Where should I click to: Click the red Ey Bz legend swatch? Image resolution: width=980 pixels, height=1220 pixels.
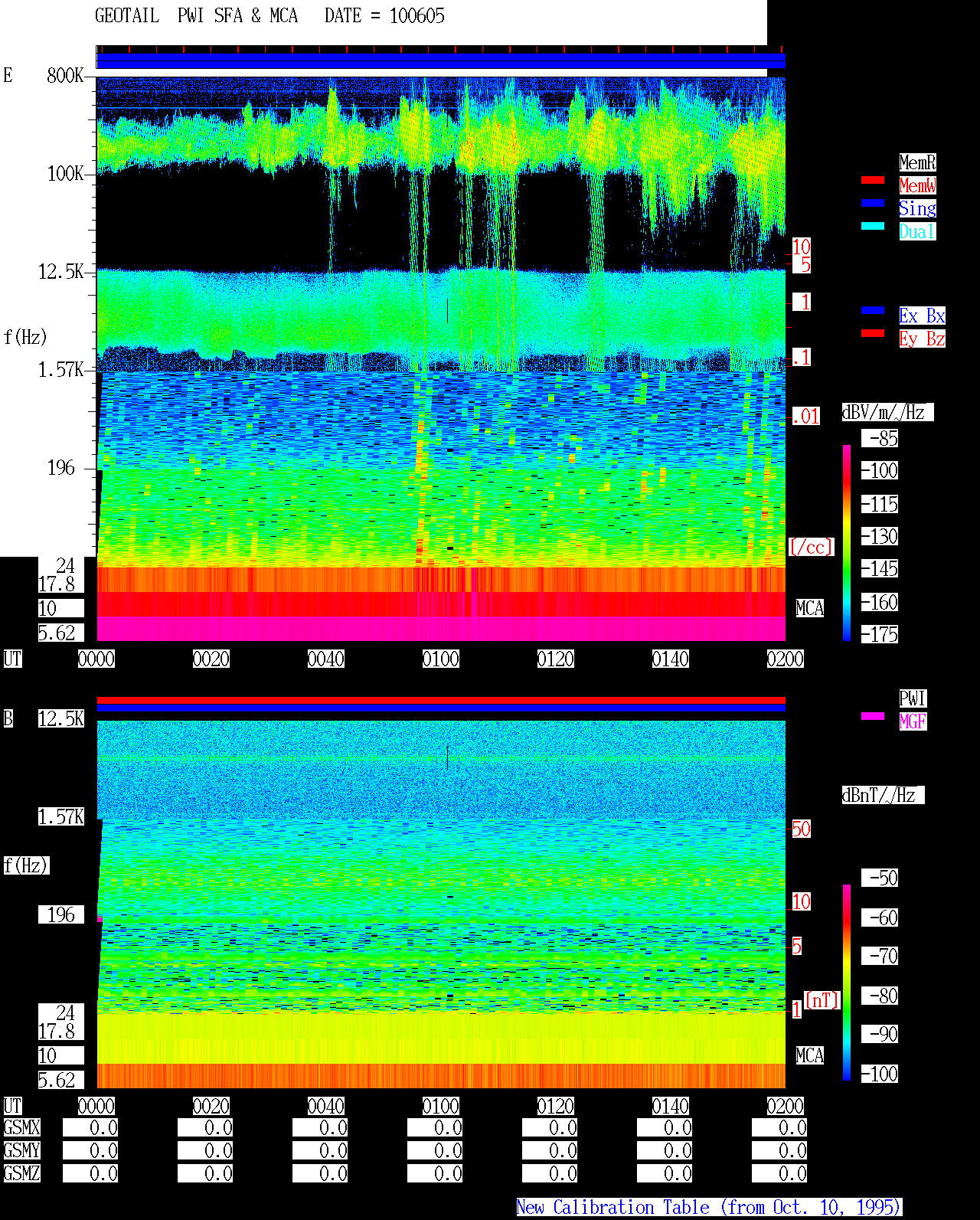tap(873, 333)
